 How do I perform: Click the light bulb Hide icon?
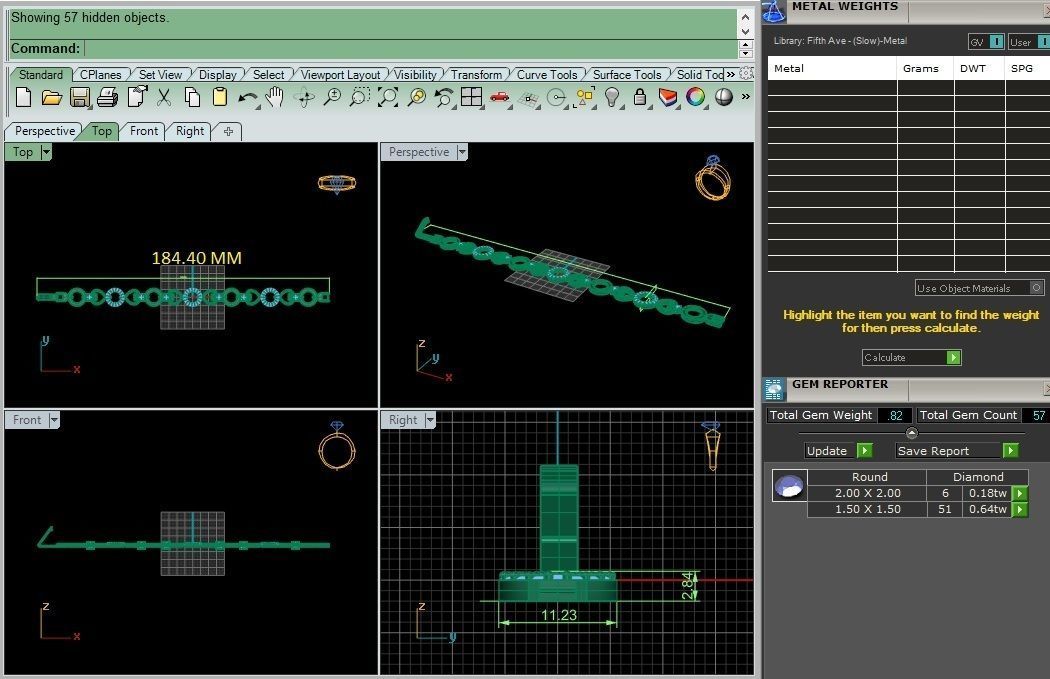tap(611, 98)
